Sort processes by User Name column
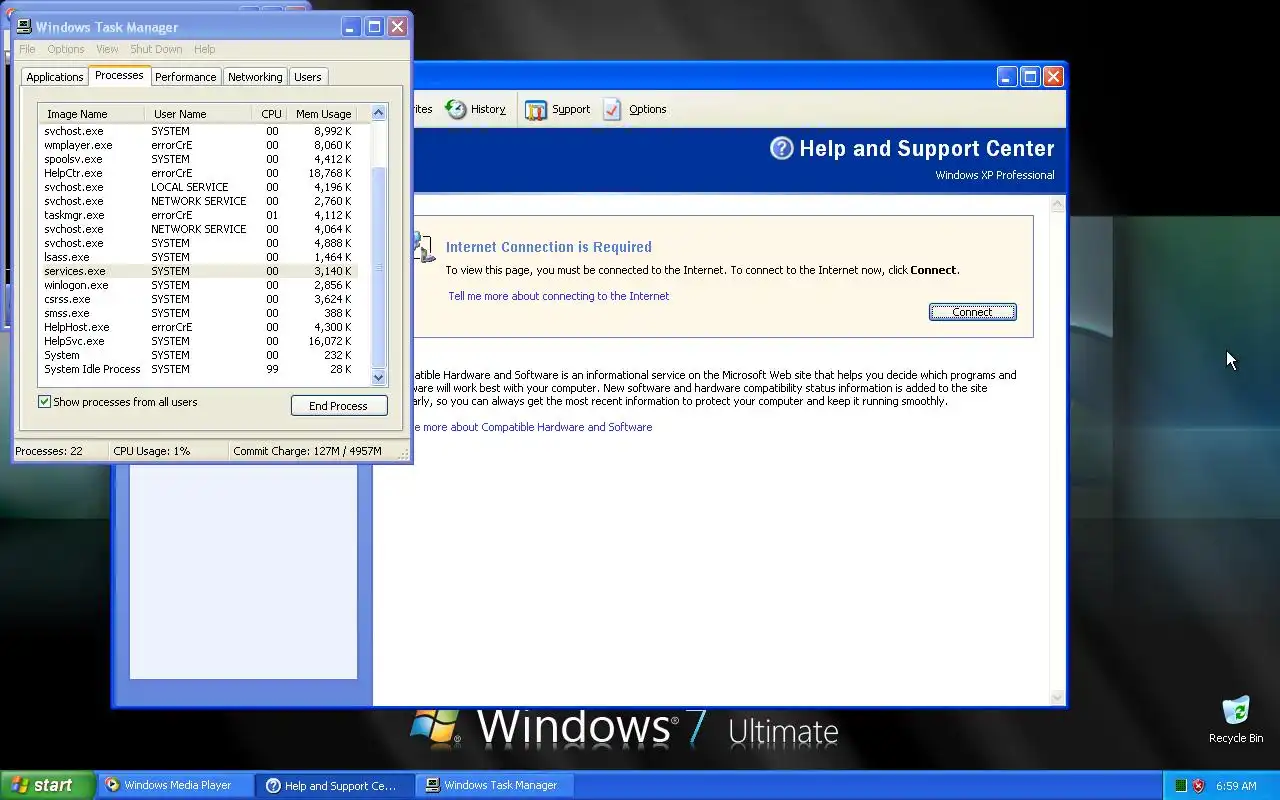Image resolution: width=1280 pixels, height=800 pixels. 198,114
